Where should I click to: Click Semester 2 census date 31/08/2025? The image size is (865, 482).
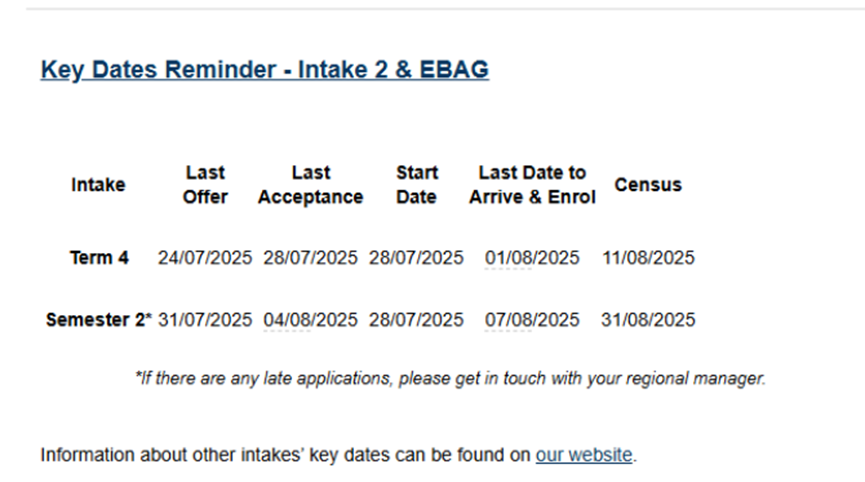648,319
